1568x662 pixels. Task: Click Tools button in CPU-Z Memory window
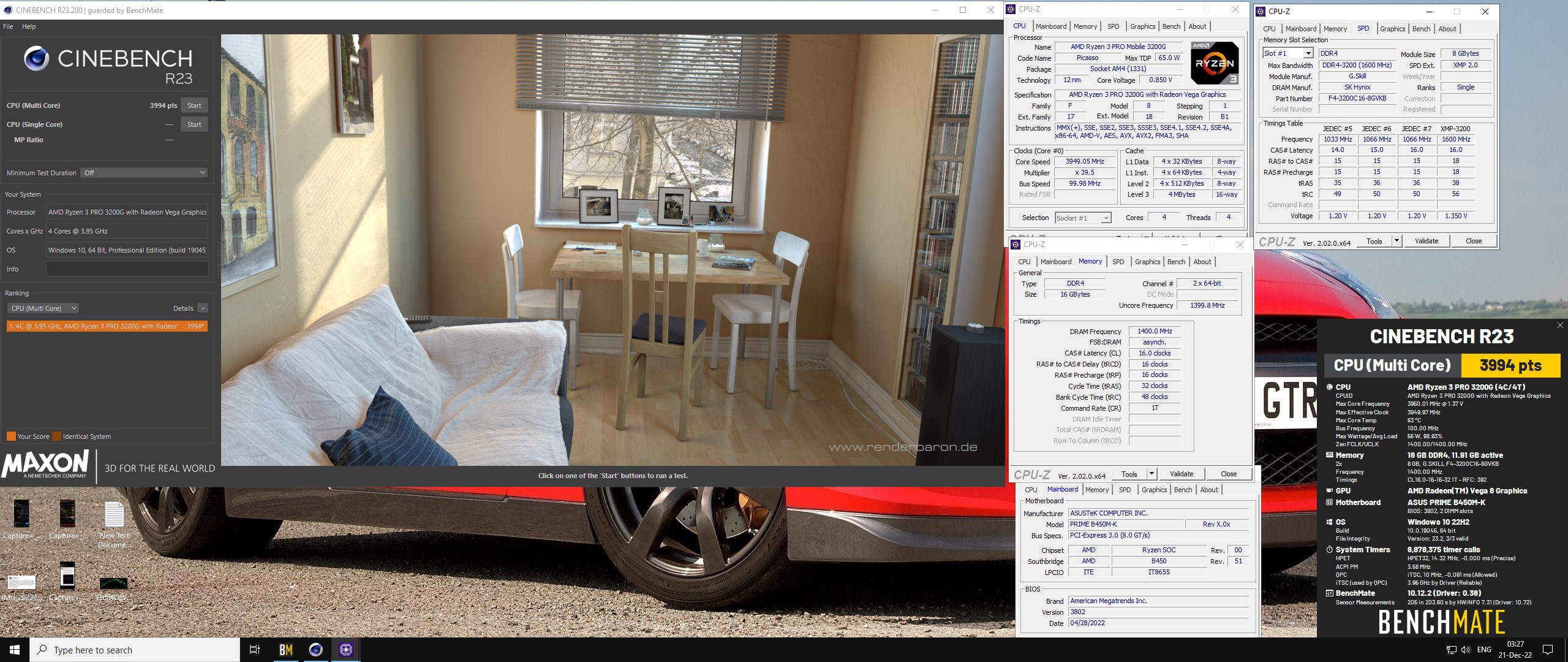pos(1129,474)
